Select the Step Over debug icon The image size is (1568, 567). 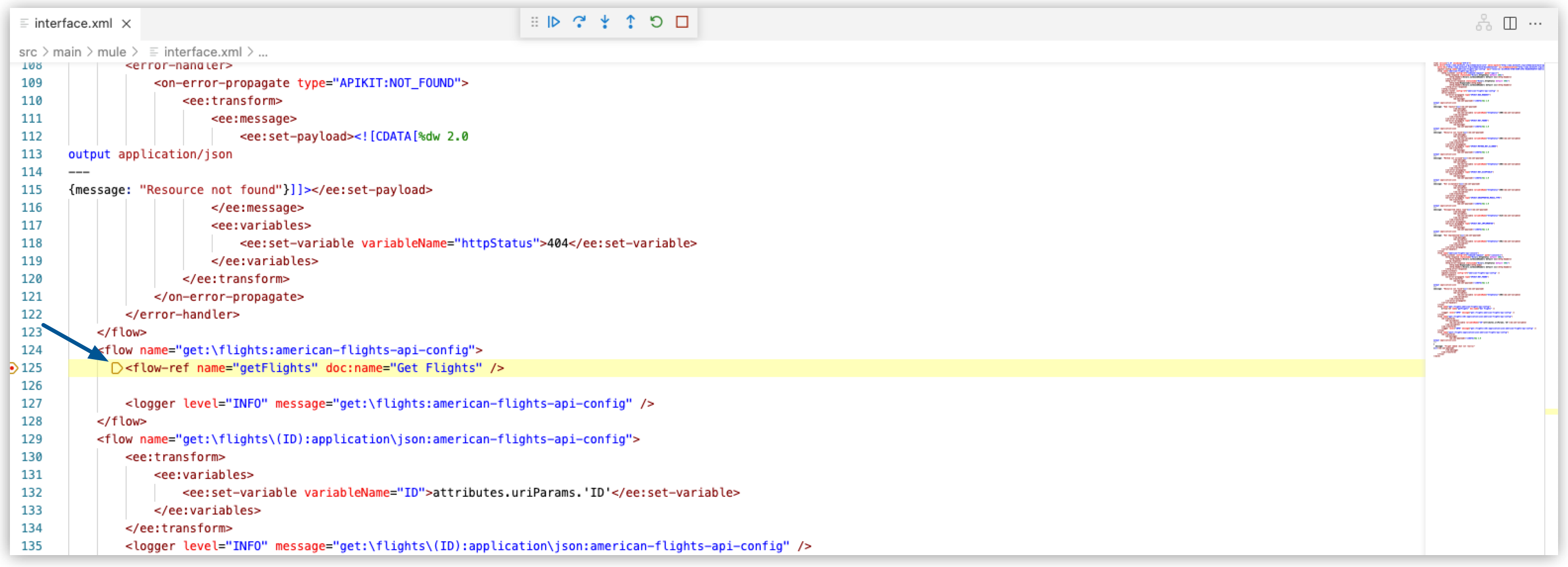click(x=580, y=22)
